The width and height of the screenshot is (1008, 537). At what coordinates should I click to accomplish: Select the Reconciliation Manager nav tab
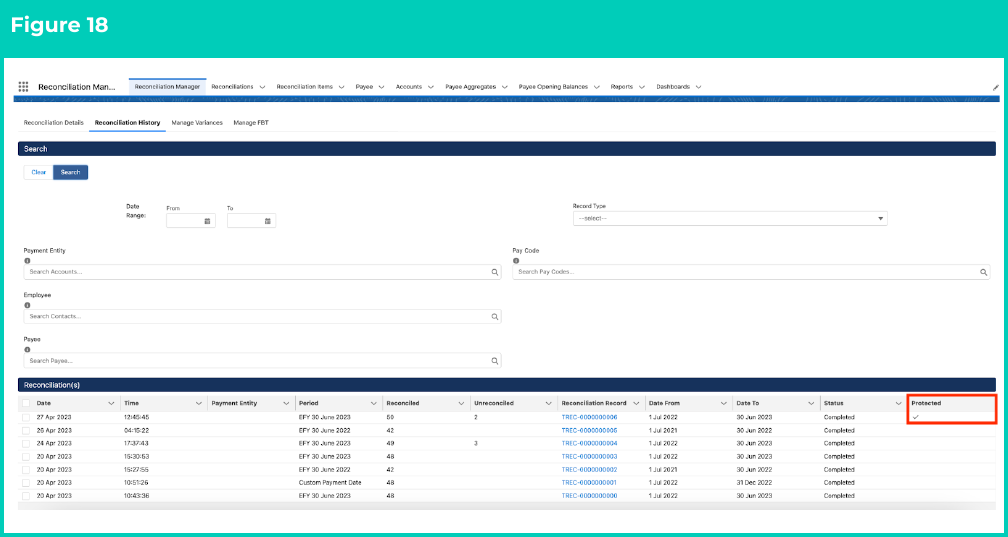167,87
